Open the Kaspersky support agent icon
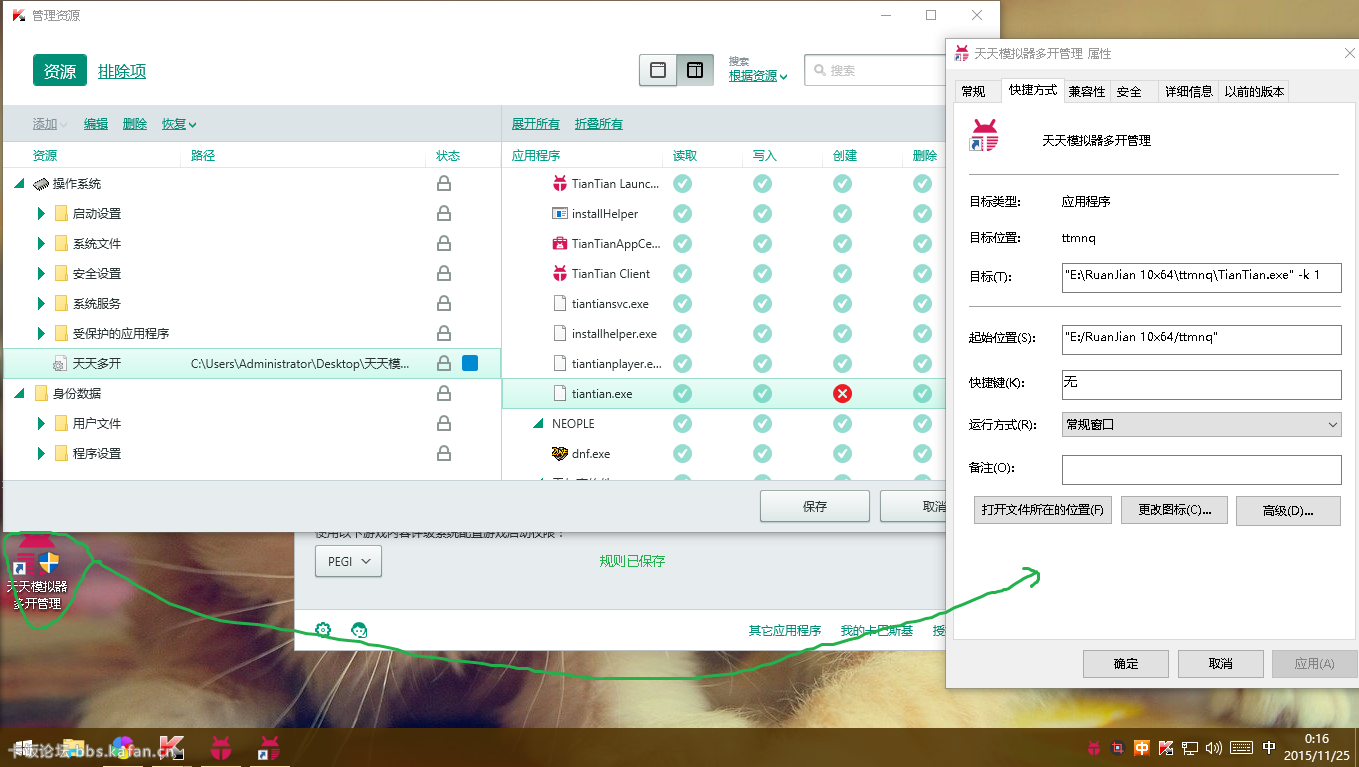The height and width of the screenshot is (767, 1359). 360,630
